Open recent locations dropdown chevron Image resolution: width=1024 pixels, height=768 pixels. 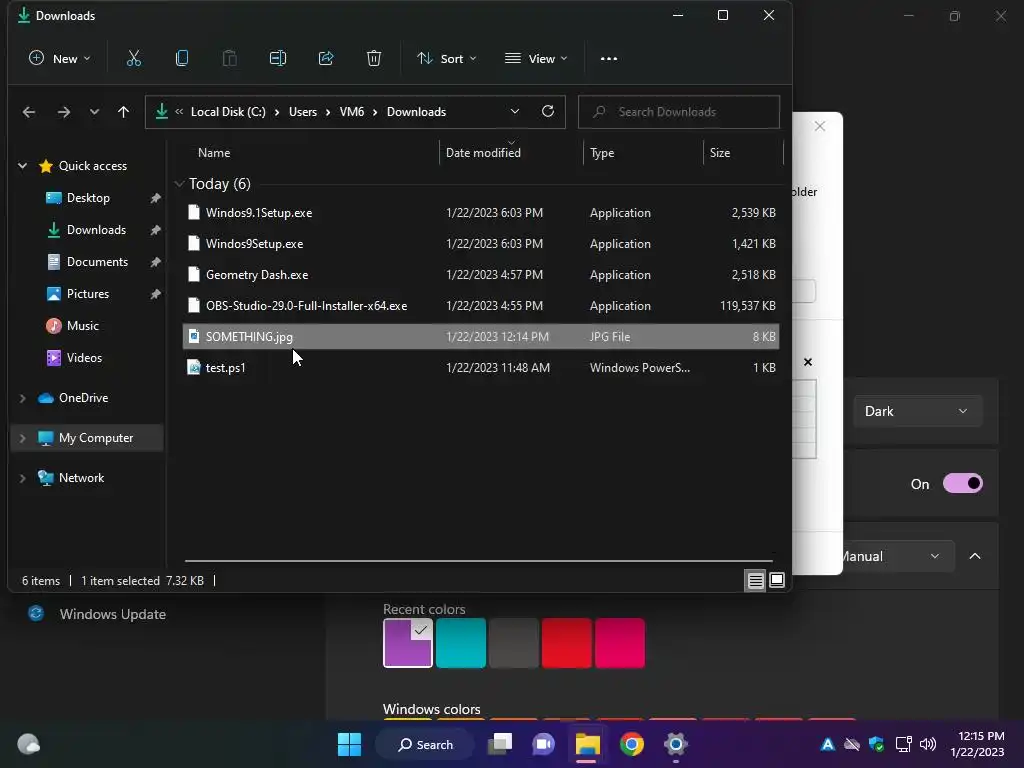coord(95,112)
